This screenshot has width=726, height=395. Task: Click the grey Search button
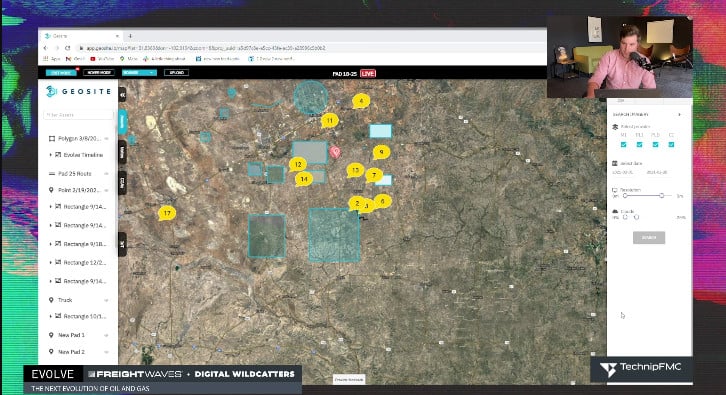649,238
